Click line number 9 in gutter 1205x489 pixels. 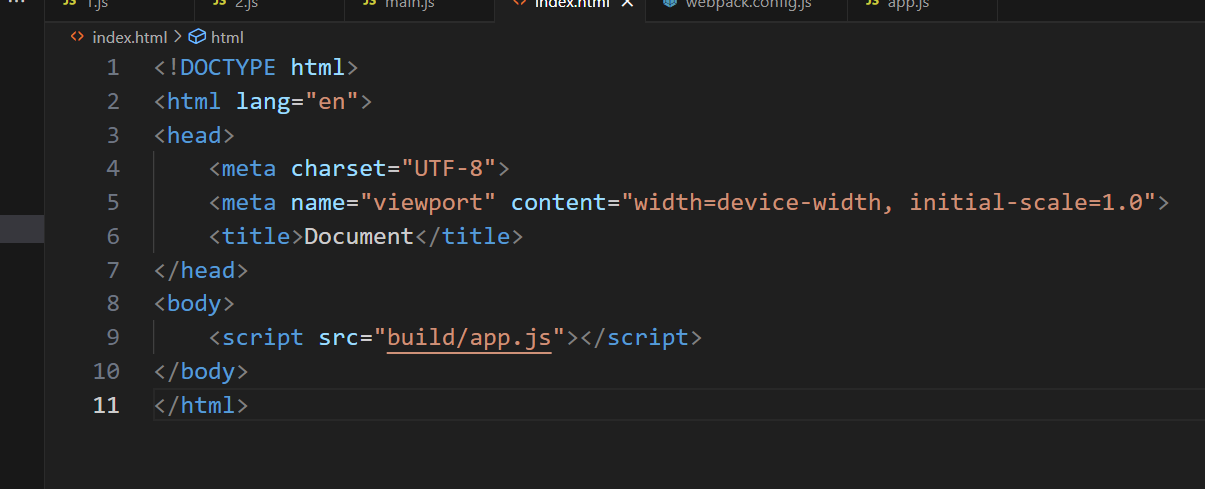[x=112, y=337]
